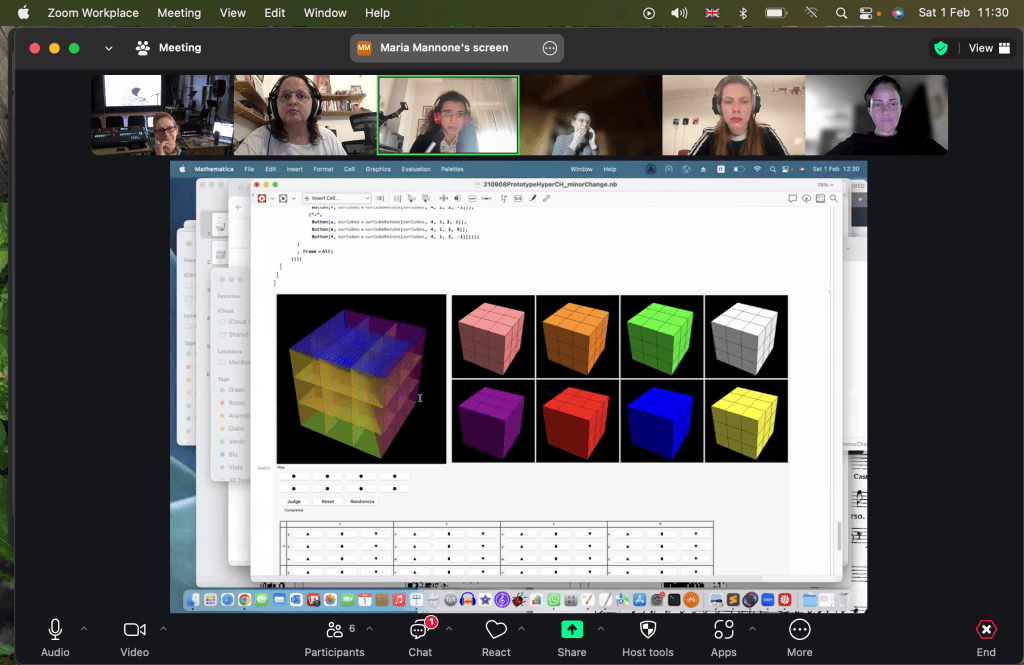This screenshot has height=665, width=1024.
Task: Click the green Share screen icon
Action: pyautogui.click(x=572, y=629)
